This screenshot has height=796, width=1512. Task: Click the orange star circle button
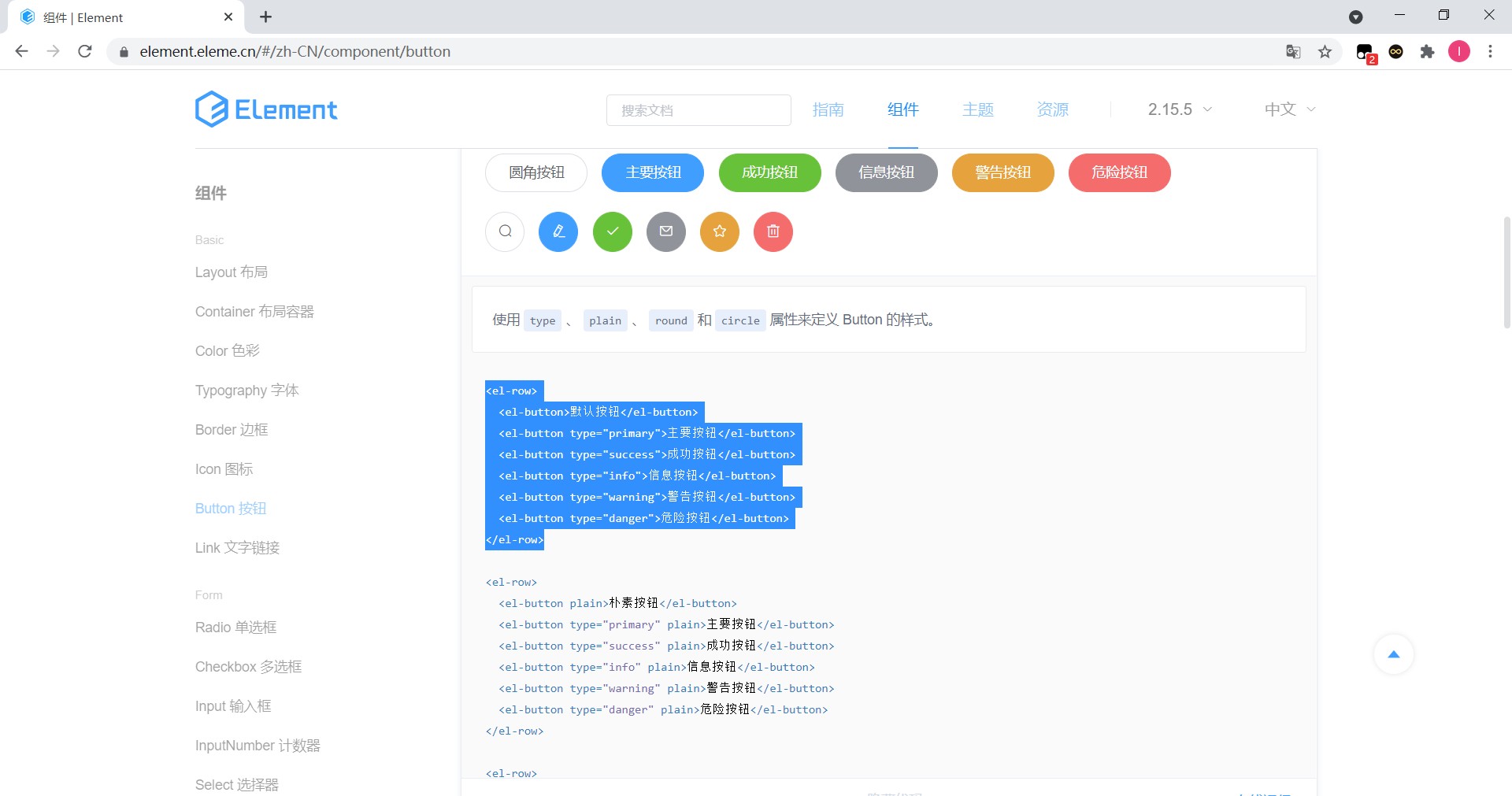tap(720, 231)
